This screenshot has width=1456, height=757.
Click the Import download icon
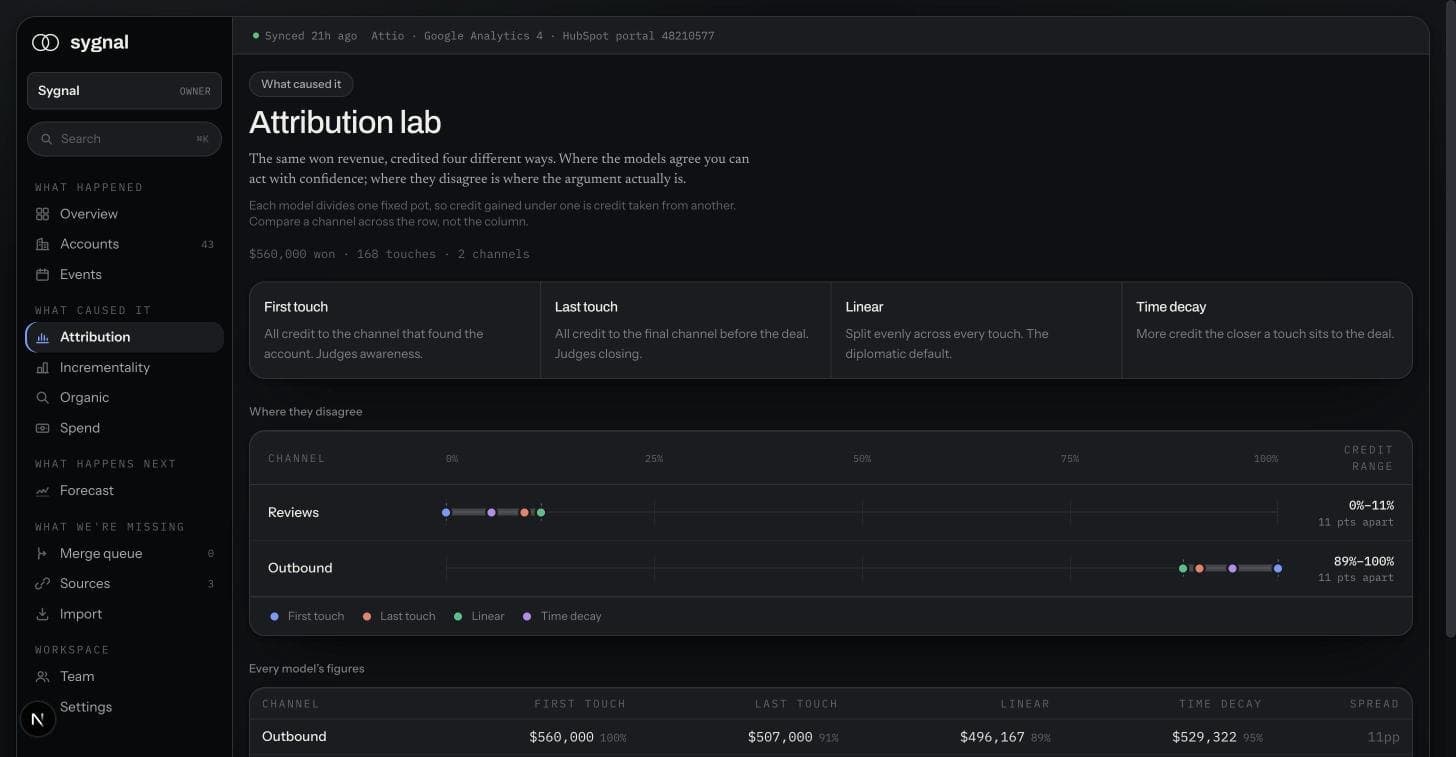(42, 614)
